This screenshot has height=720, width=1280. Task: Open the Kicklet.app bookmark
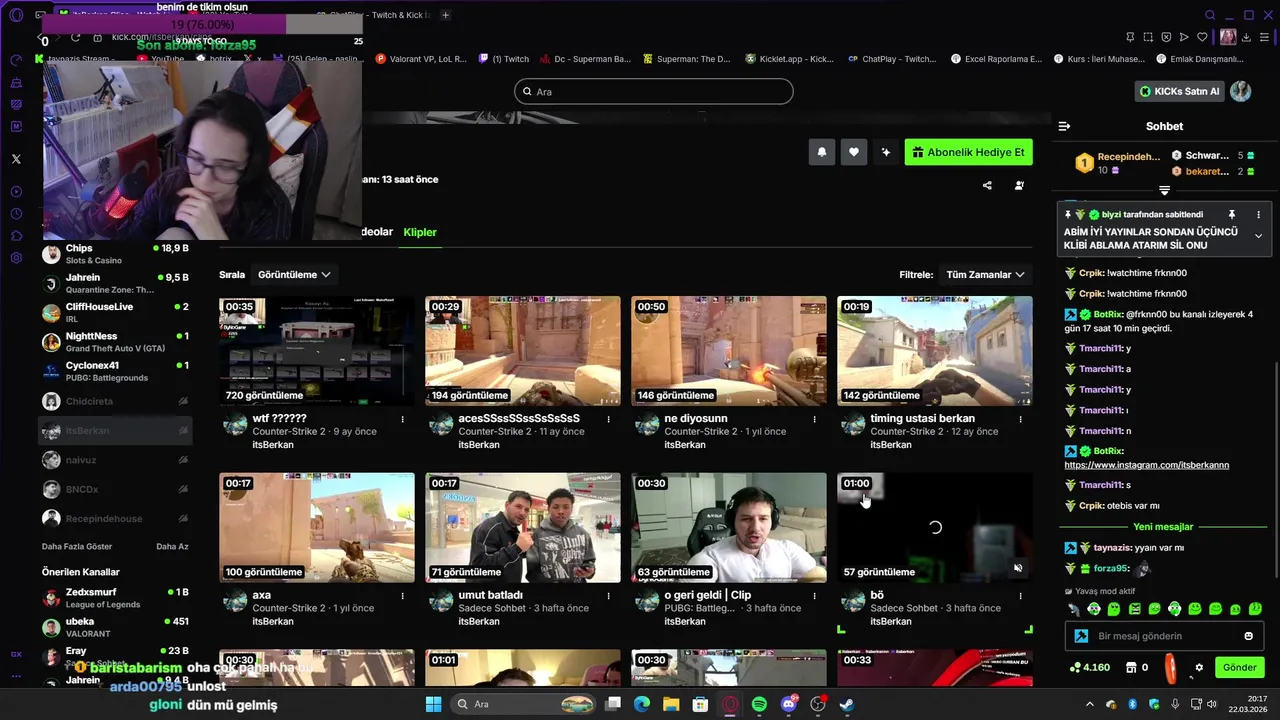tap(788, 59)
